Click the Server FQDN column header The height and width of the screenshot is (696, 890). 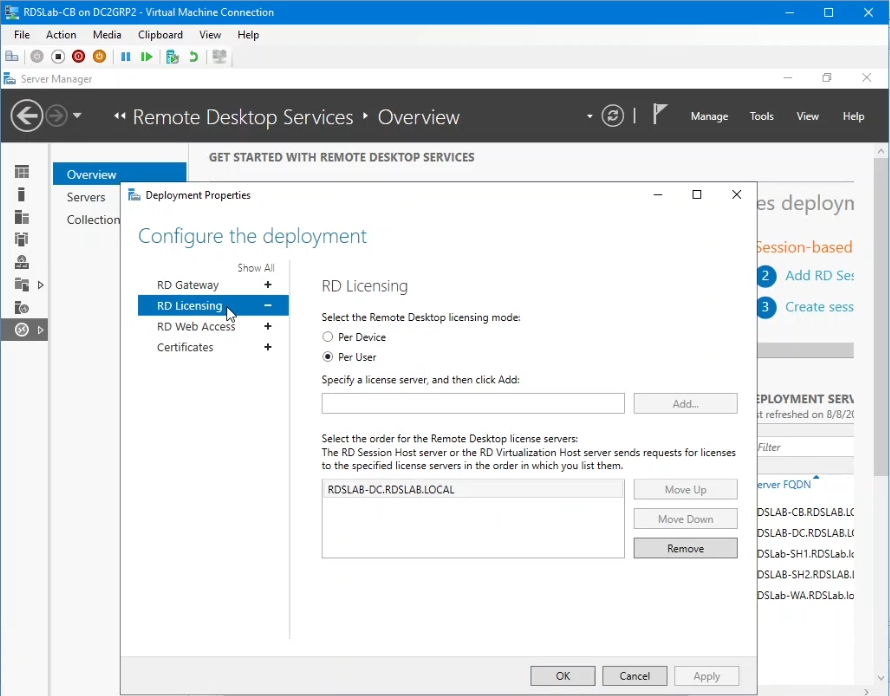point(784,484)
